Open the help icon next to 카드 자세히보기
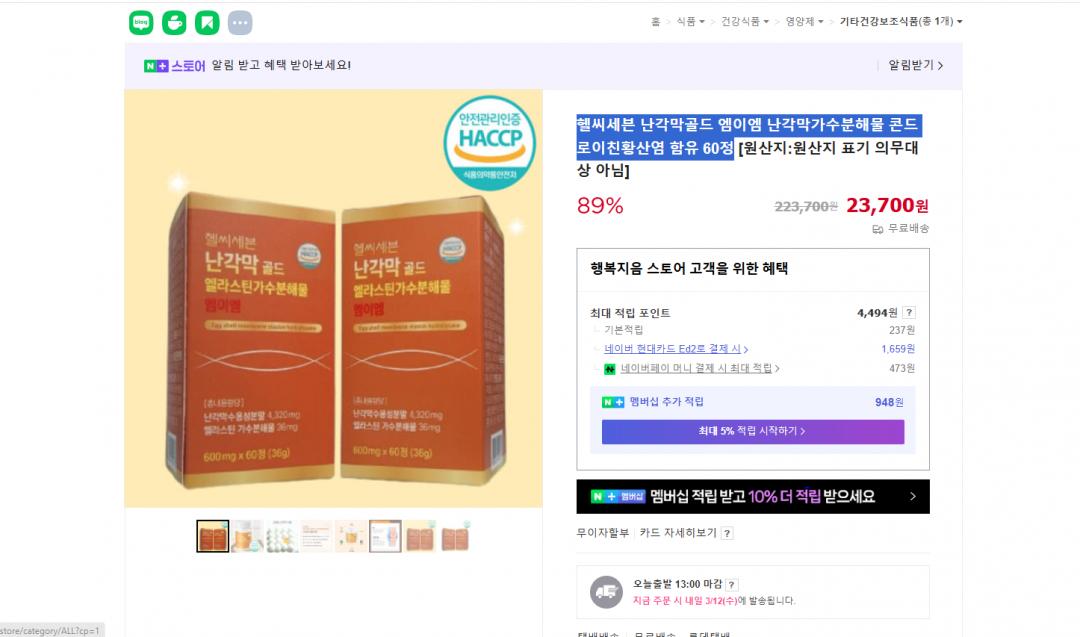This screenshot has width=1080, height=637. (x=727, y=533)
